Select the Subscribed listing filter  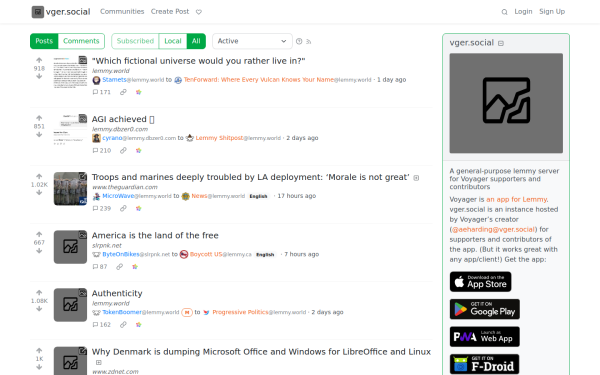click(x=135, y=41)
